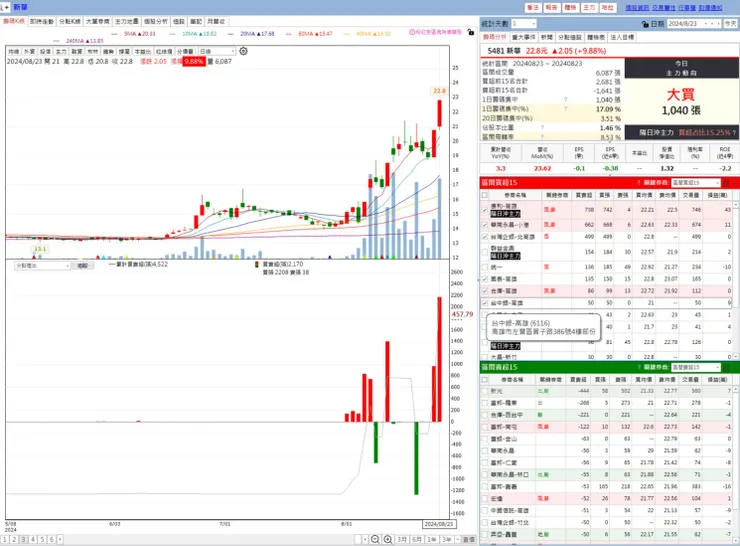The height and width of the screenshot is (546, 740).
Task: Expand page number list arrow after 6
Action: [x=59, y=539]
